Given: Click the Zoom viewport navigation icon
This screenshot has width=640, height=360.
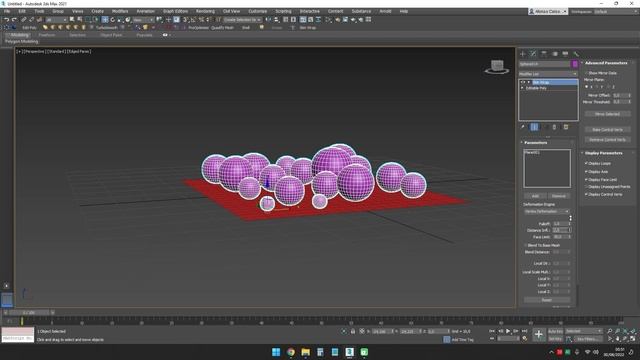Looking at the screenshot, I should 609,331.
